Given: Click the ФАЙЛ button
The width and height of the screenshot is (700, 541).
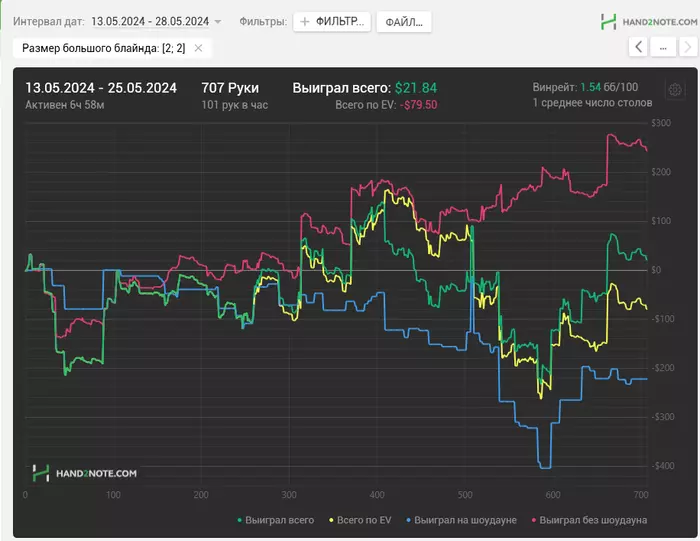Looking at the screenshot, I should click(x=404, y=22).
